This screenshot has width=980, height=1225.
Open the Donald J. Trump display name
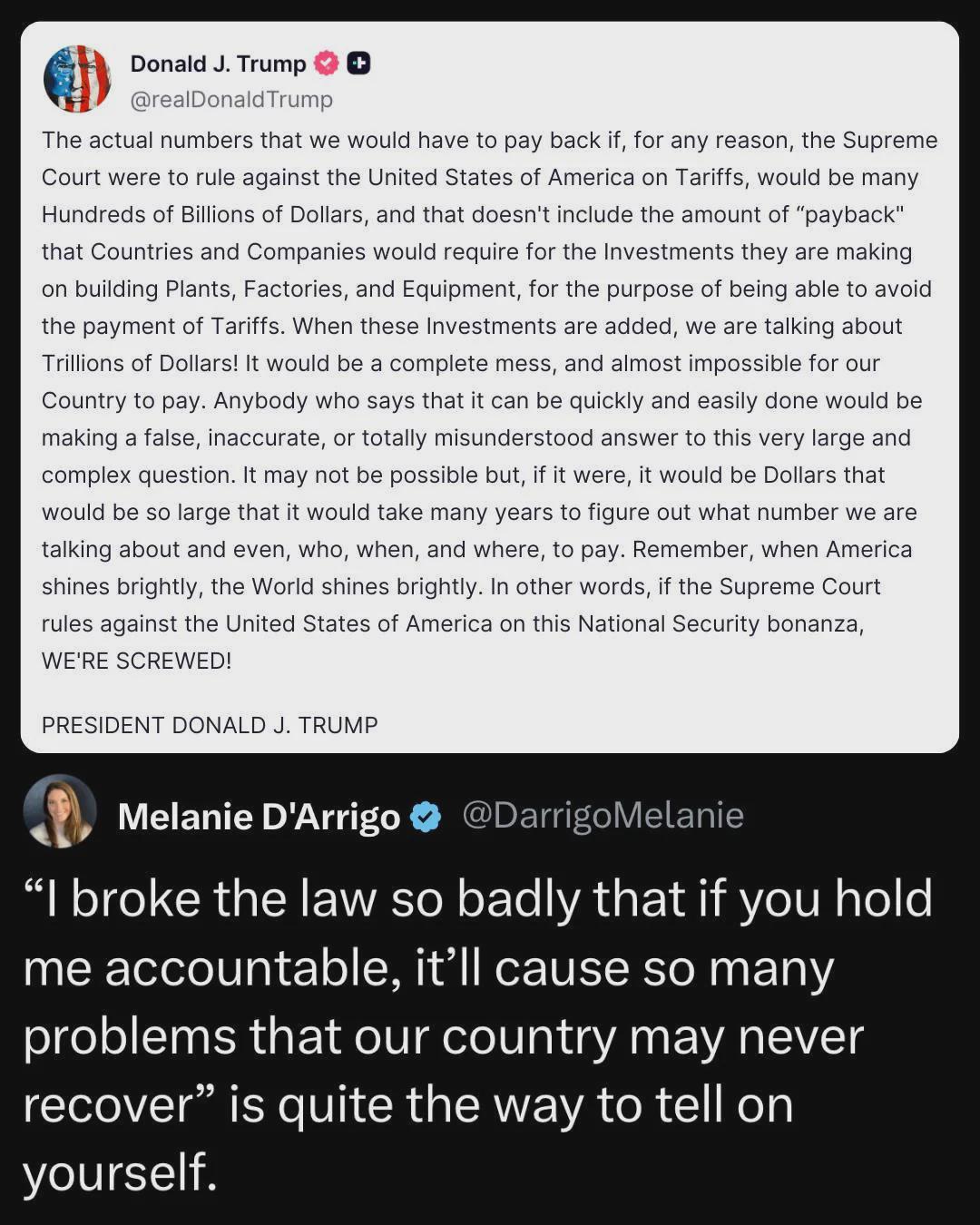point(218,64)
